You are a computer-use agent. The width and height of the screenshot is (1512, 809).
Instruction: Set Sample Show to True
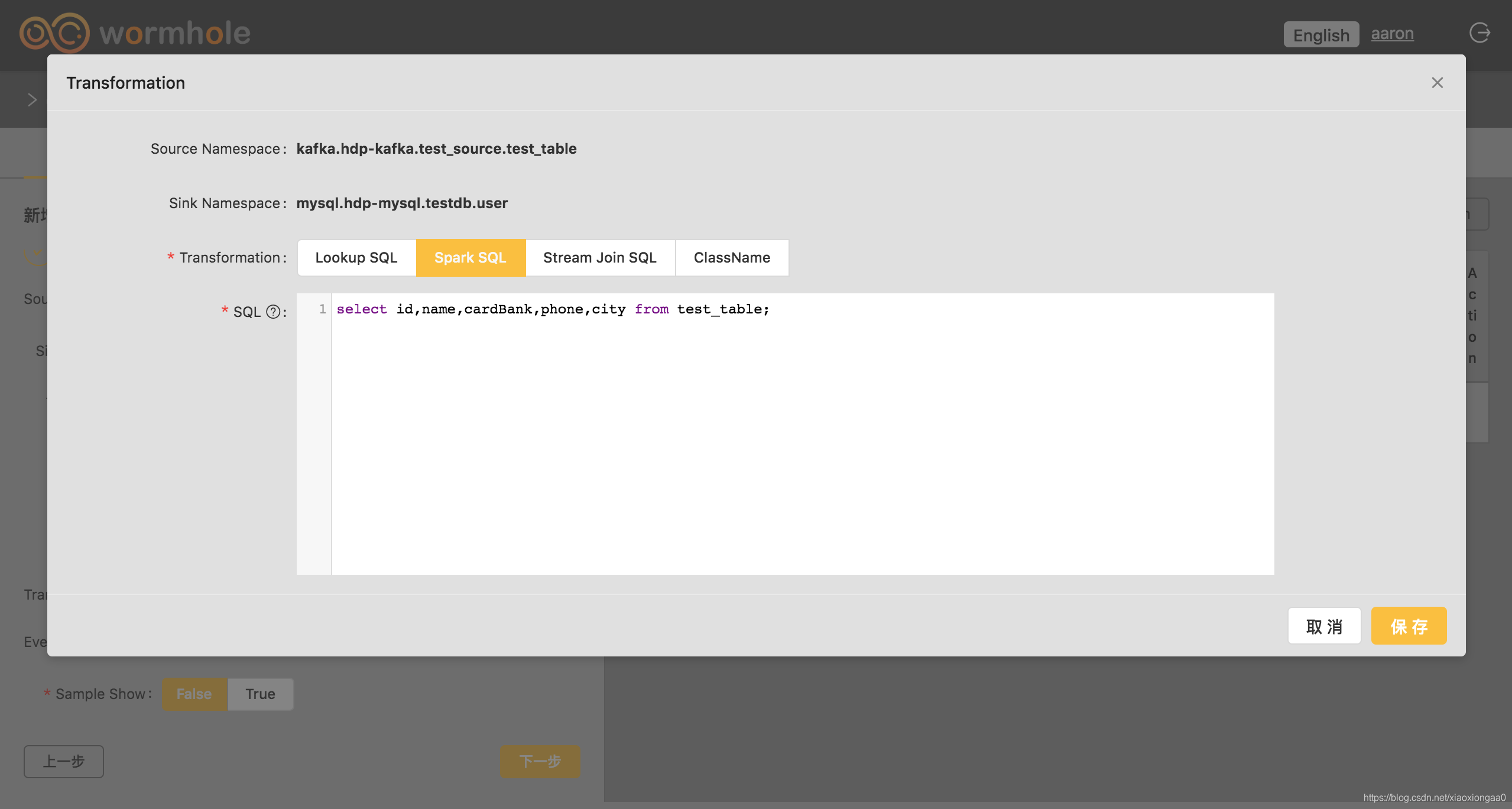(x=260, y=694)
